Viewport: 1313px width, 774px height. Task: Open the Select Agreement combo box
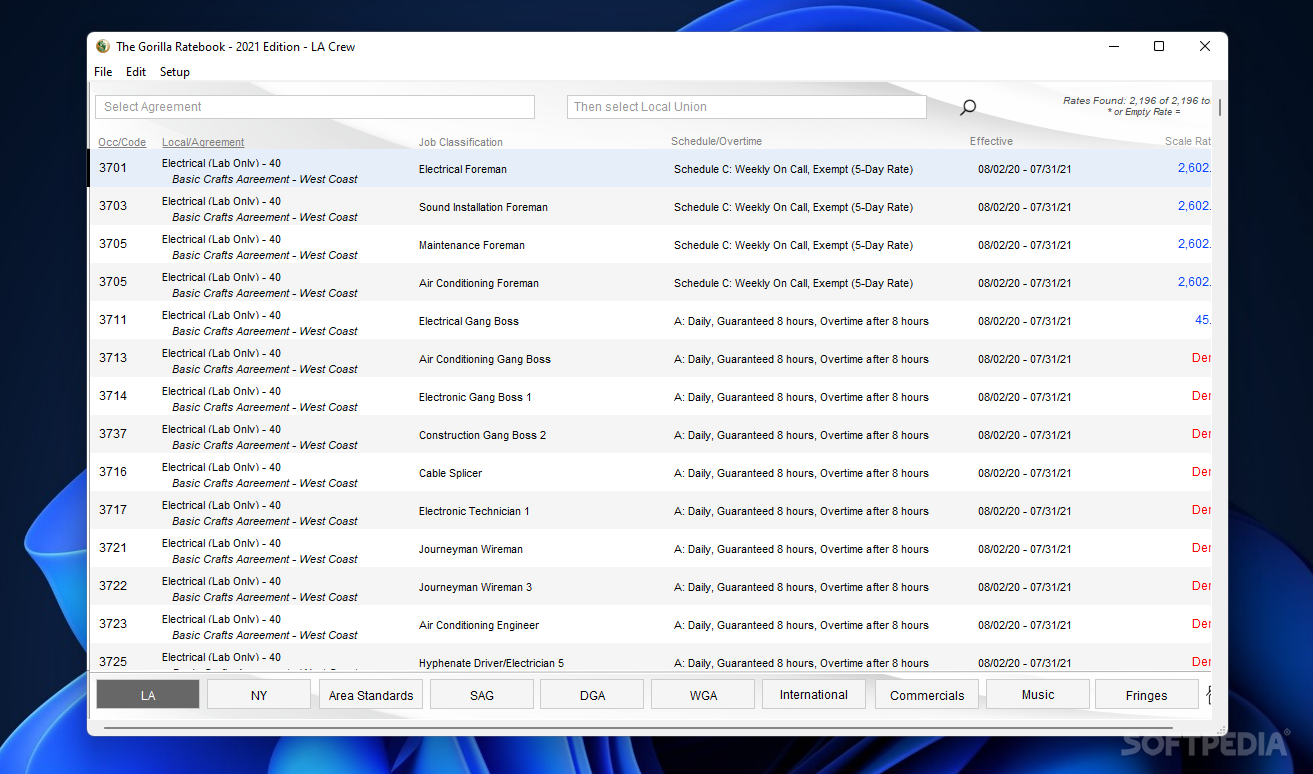[x=315, y=107]
